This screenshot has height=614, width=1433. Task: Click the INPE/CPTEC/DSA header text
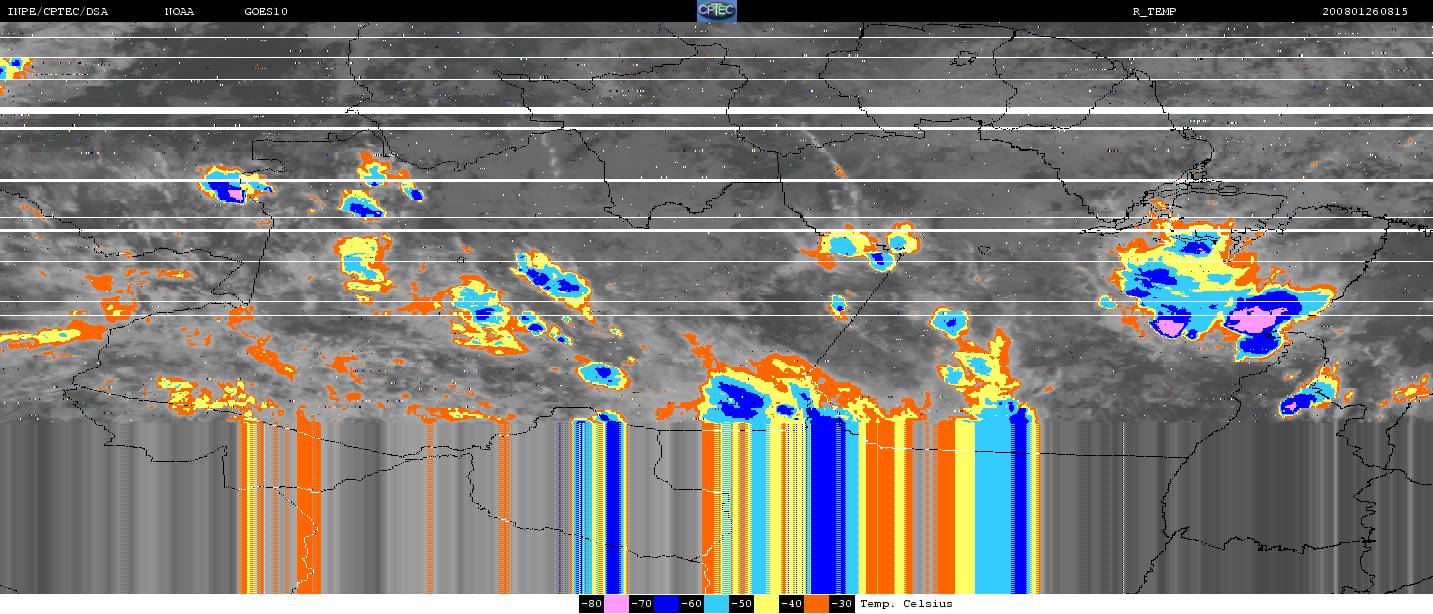(58, 11)
